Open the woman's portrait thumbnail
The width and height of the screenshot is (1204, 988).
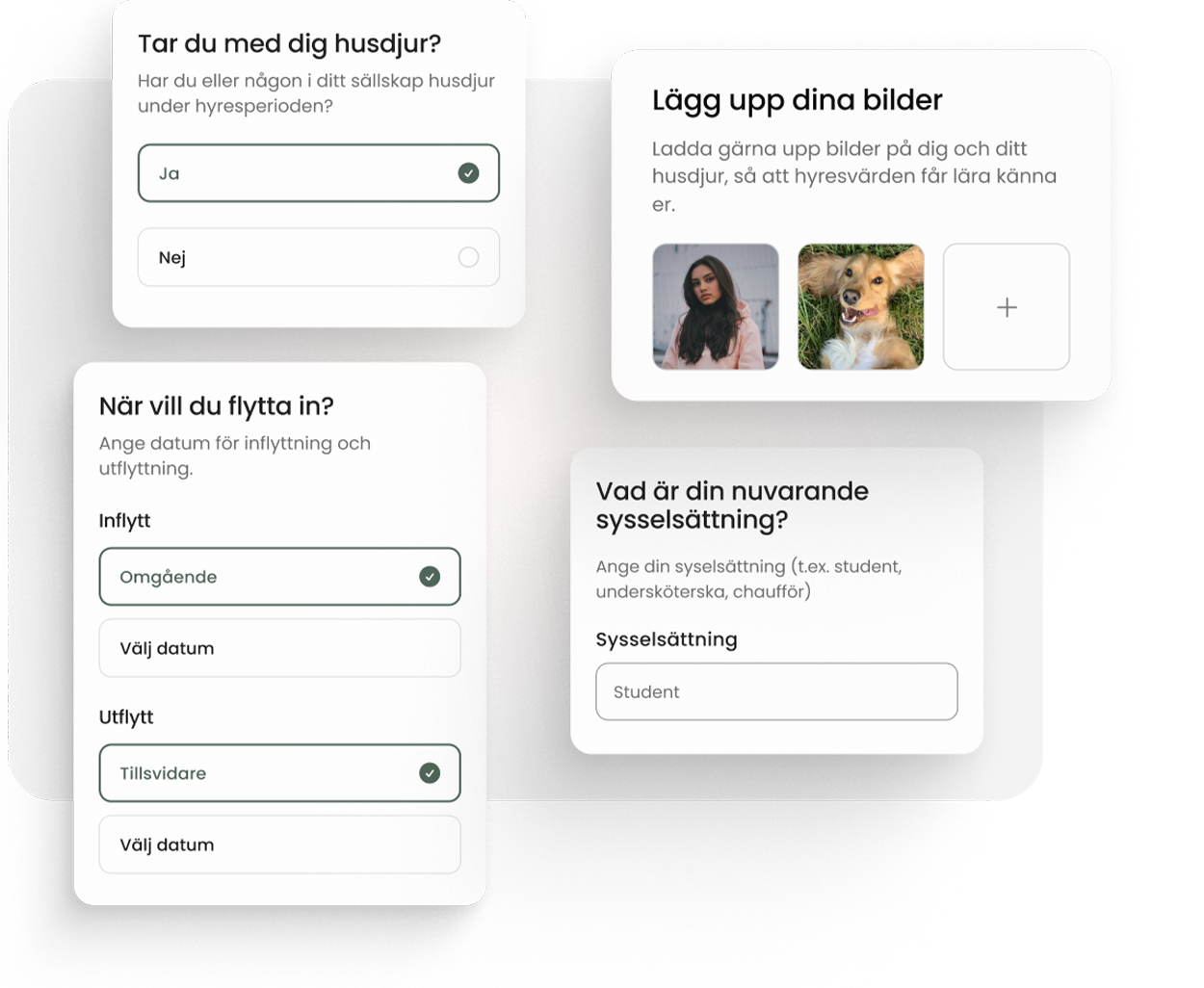click(x=716, y=306)
